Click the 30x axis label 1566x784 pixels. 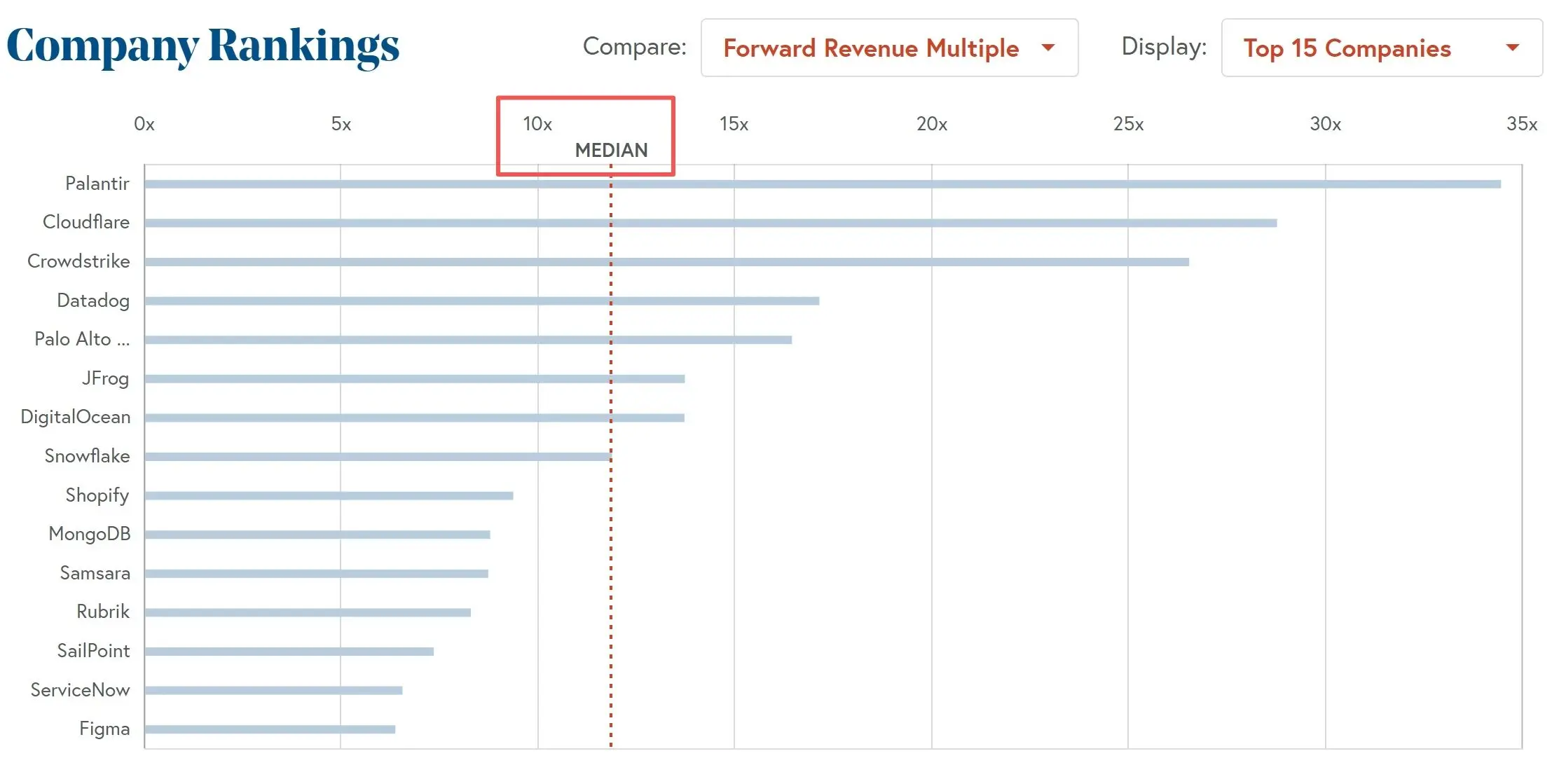pyautogui.click(x=1326, y=124)
